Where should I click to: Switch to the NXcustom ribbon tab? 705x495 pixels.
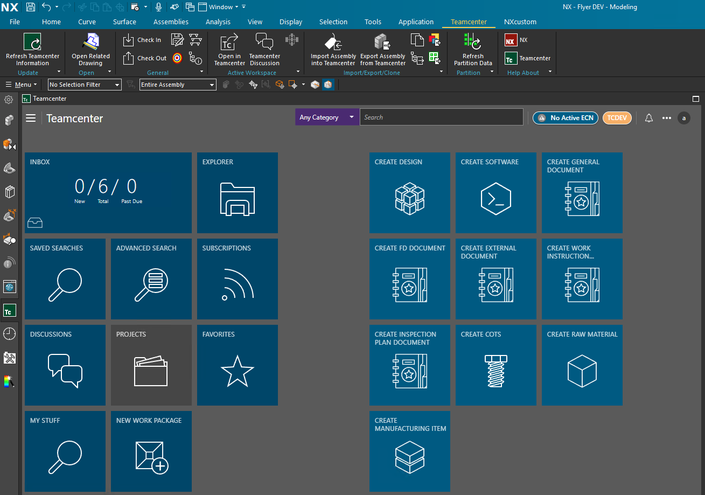click(x=520, y=22)
